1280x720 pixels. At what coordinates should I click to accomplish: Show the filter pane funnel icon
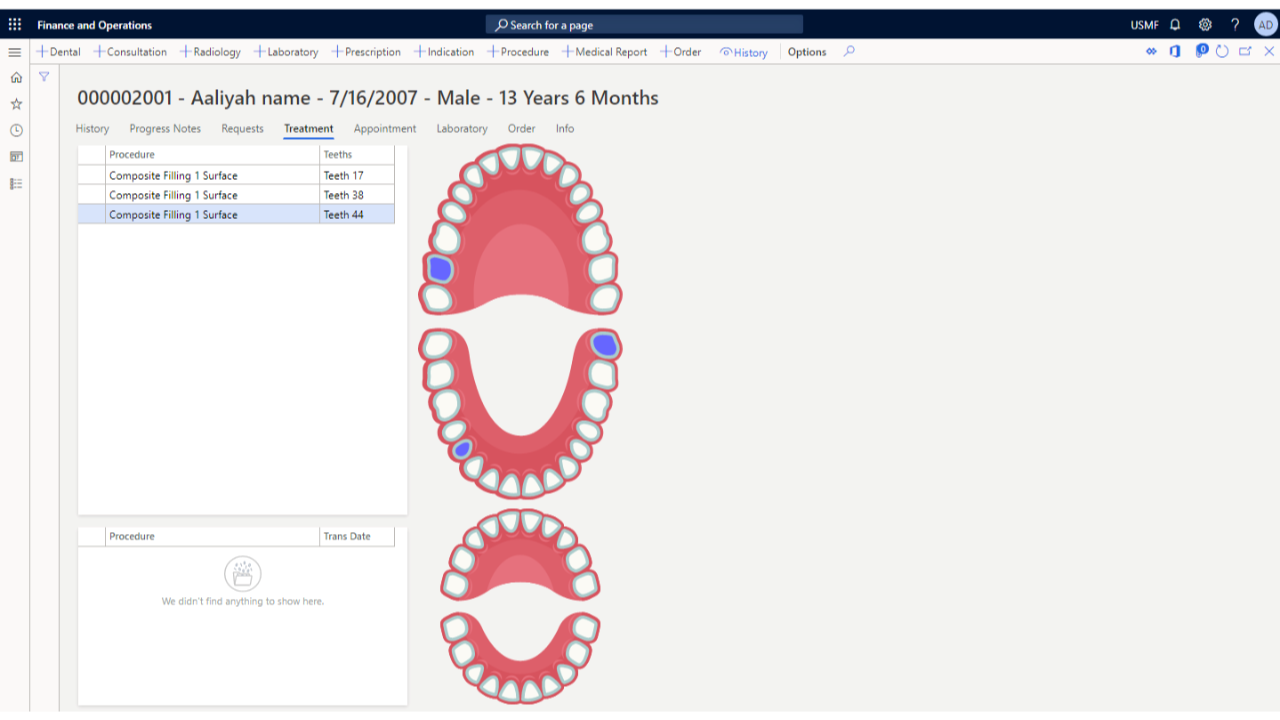[x=44, y=76]
